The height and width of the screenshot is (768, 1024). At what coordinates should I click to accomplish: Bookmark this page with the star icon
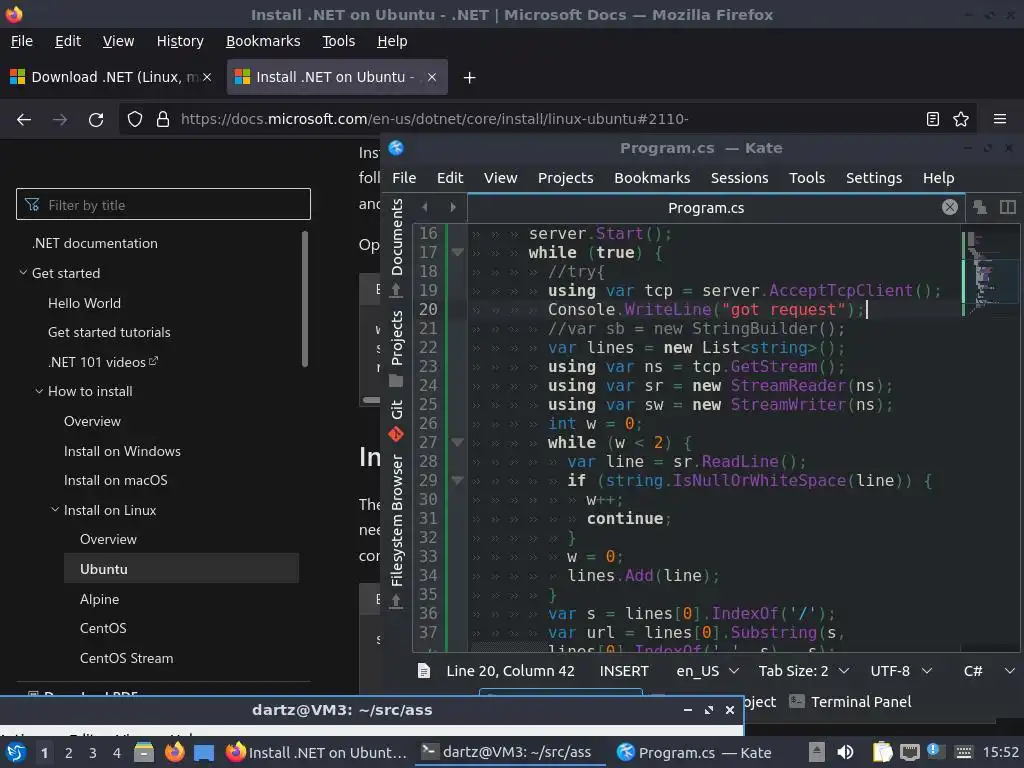click(961, 120)
